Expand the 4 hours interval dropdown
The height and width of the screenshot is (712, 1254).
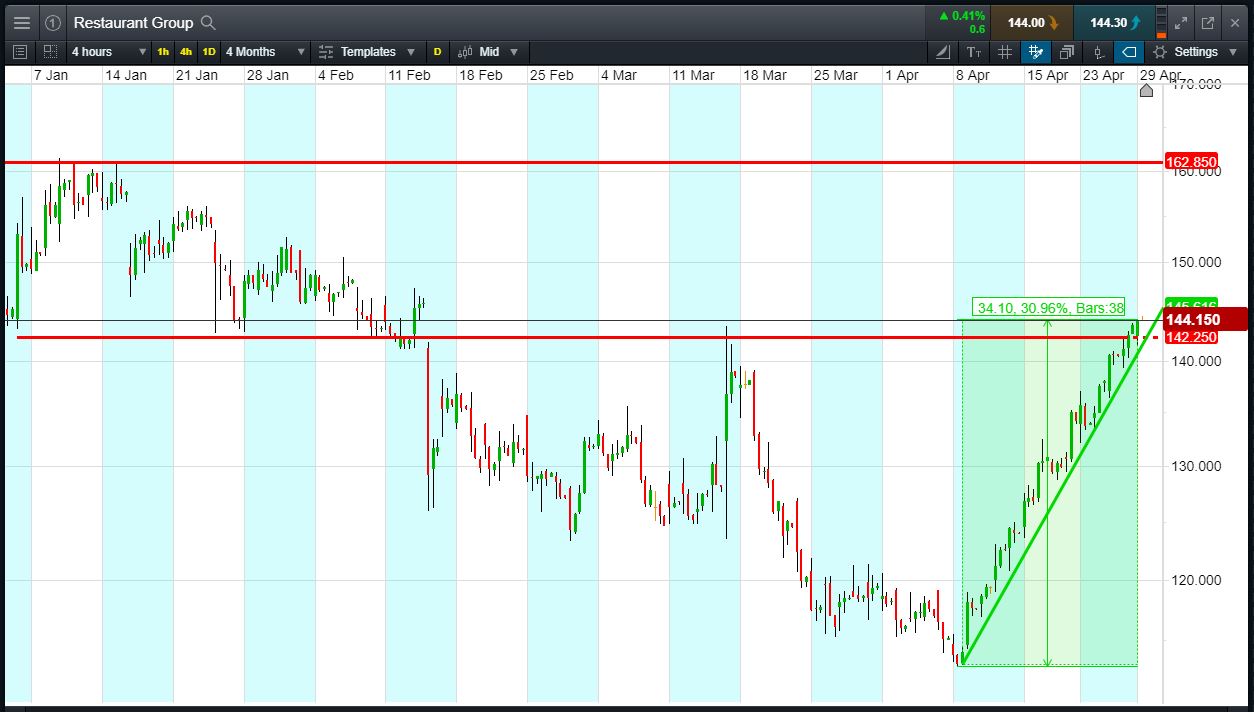click(x=108, y=52)
